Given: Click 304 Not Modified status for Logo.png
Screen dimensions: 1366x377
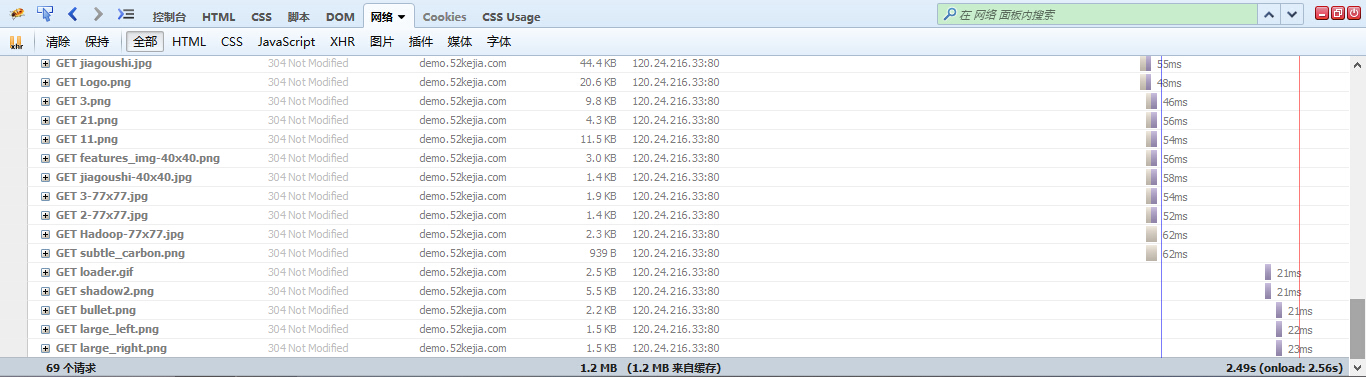Looking at the screenshot, I should [308, 82].
